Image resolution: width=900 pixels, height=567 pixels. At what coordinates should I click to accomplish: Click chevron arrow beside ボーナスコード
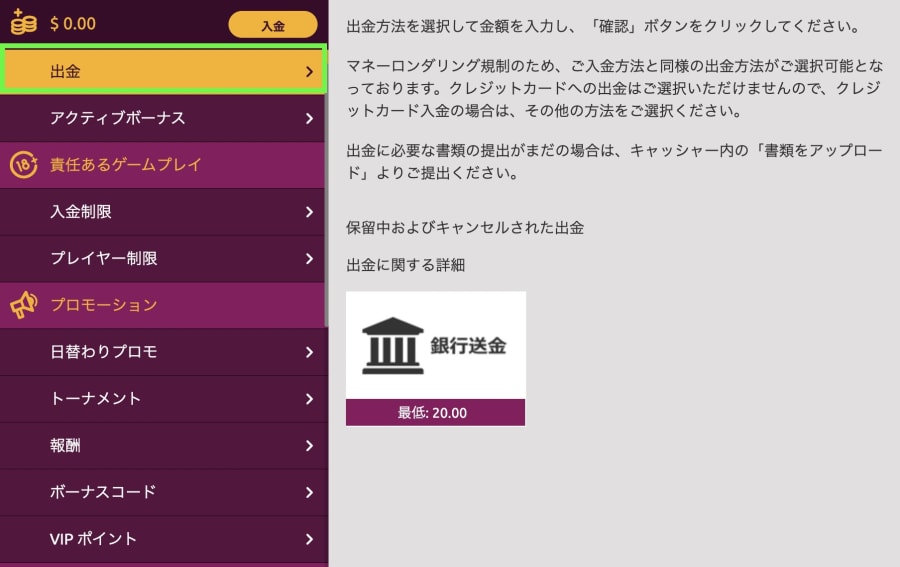(309, 492)
